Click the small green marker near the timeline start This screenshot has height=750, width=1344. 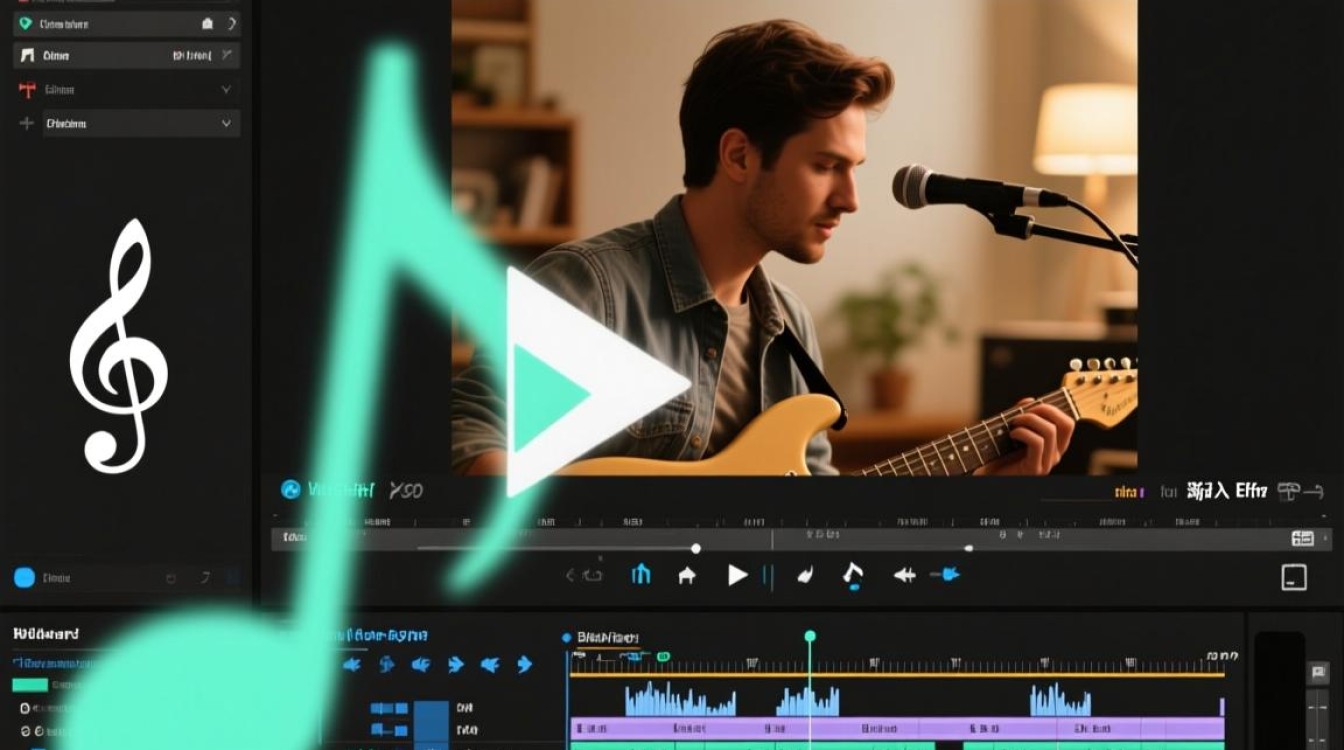tap(662, 656)
